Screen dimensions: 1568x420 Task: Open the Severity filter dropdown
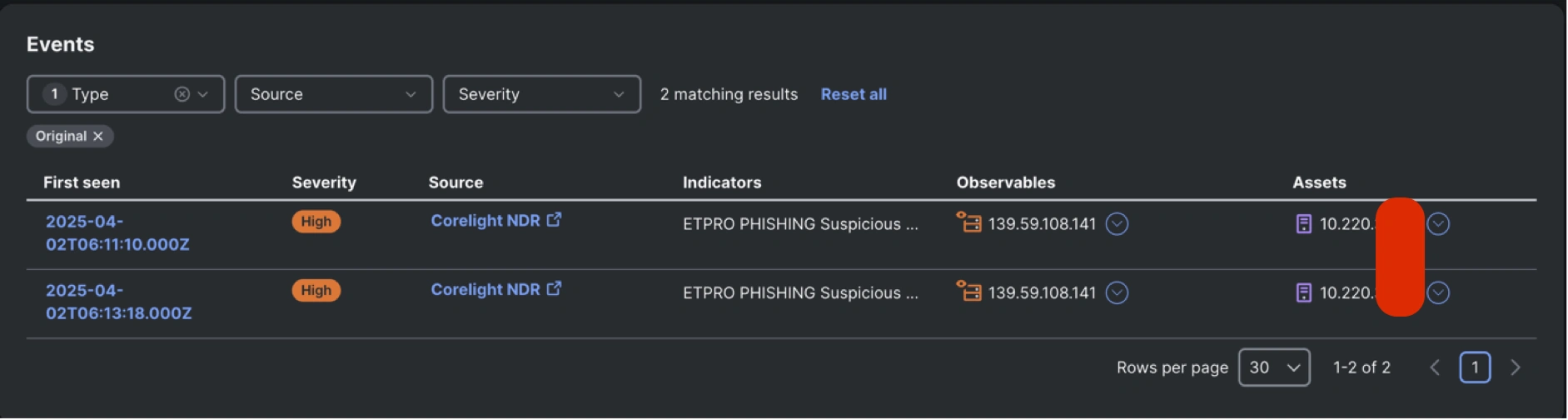pos(541,94)
